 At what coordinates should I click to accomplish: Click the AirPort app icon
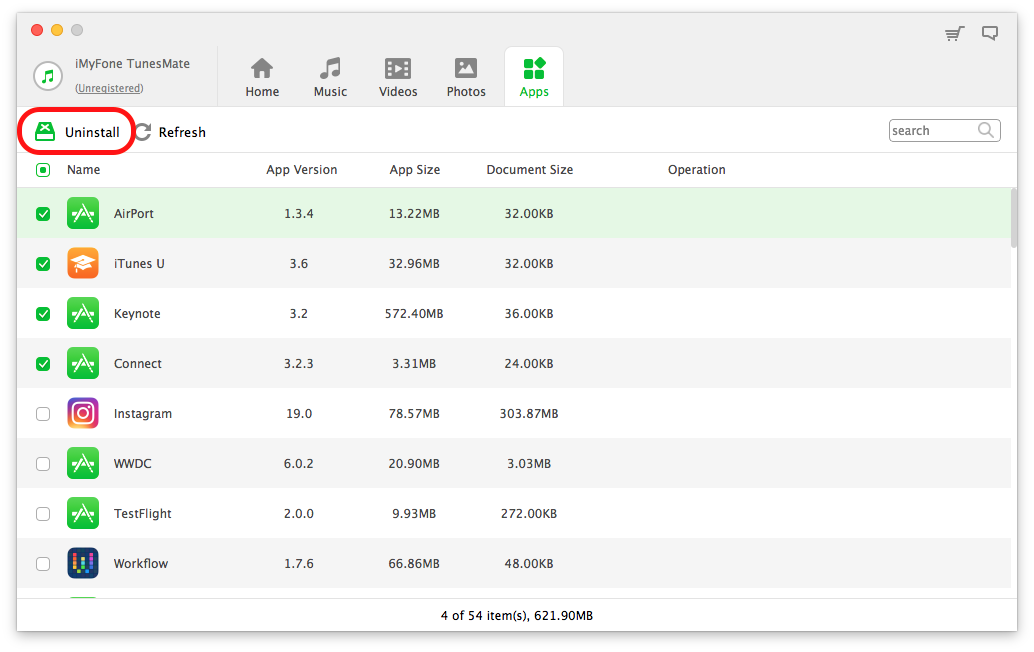coord(83,214)
